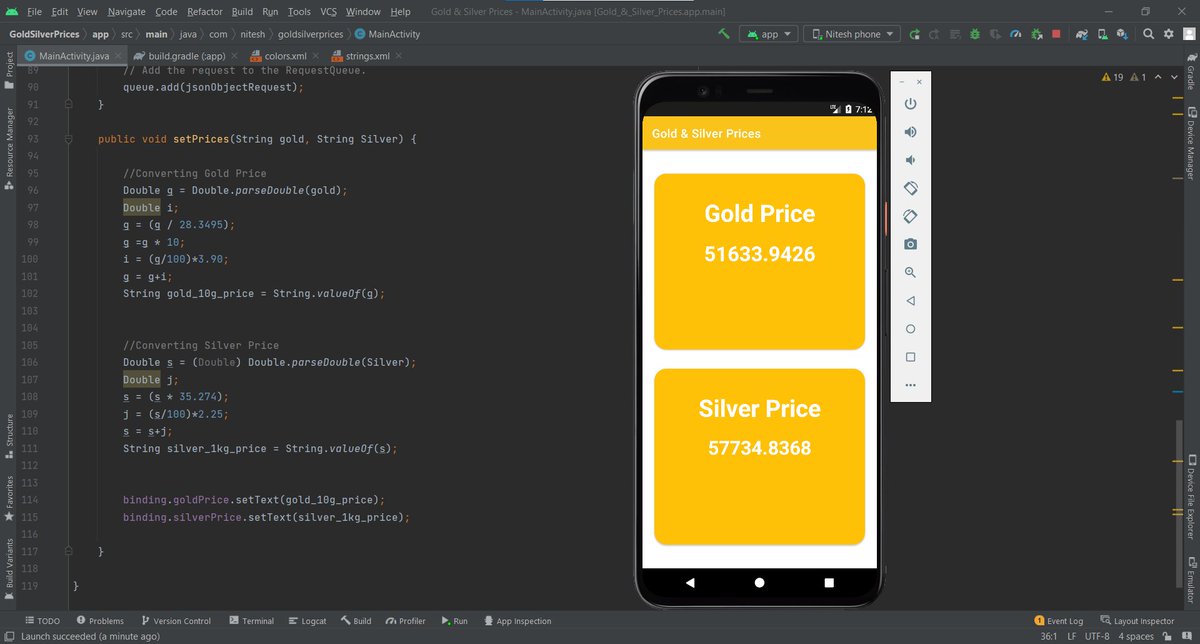Click the Silver Price card in emulator
Screen dimensions: 1200x644
(x=760, y=456)
